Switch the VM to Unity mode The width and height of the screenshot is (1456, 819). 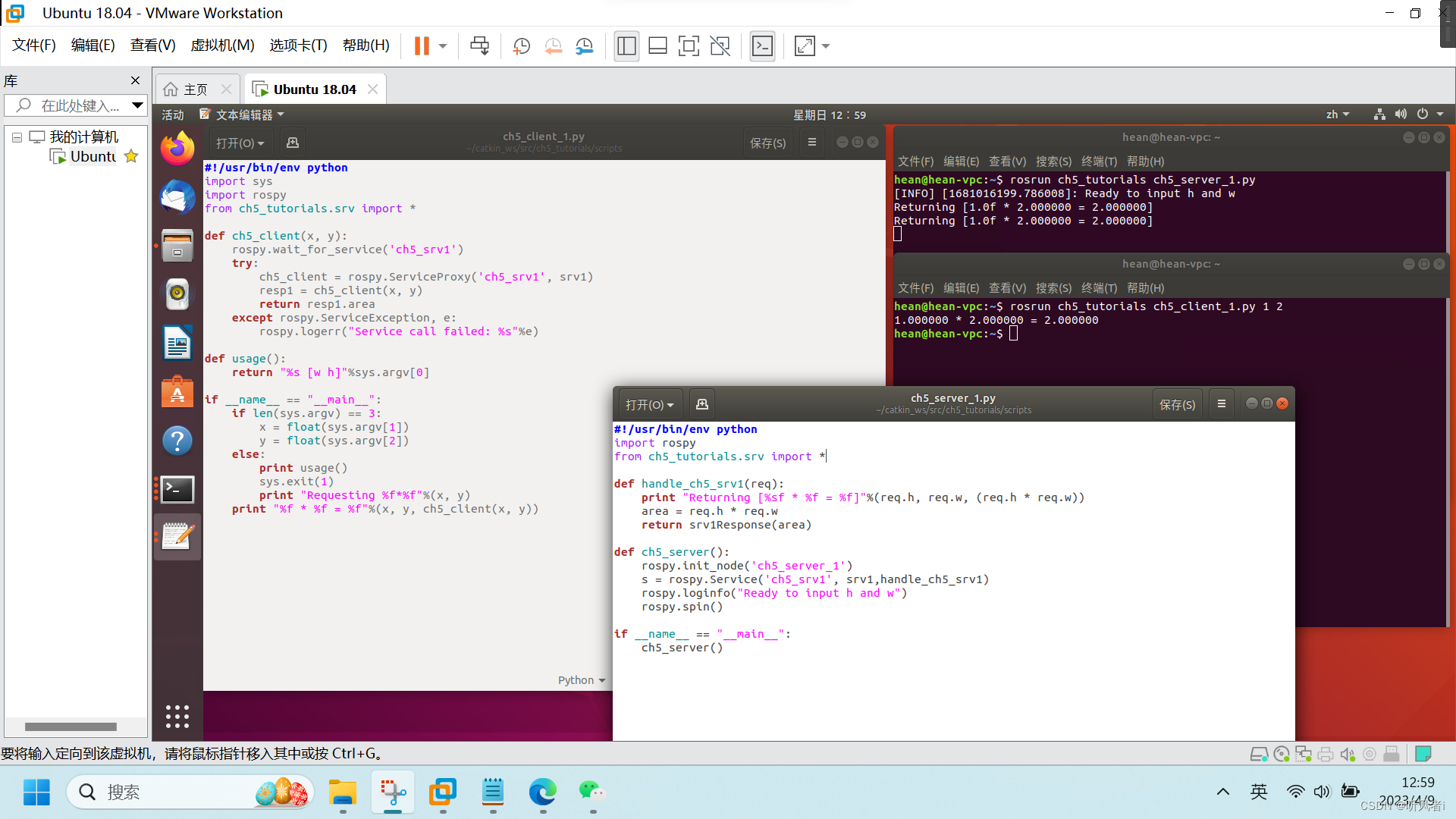[720, 46]
